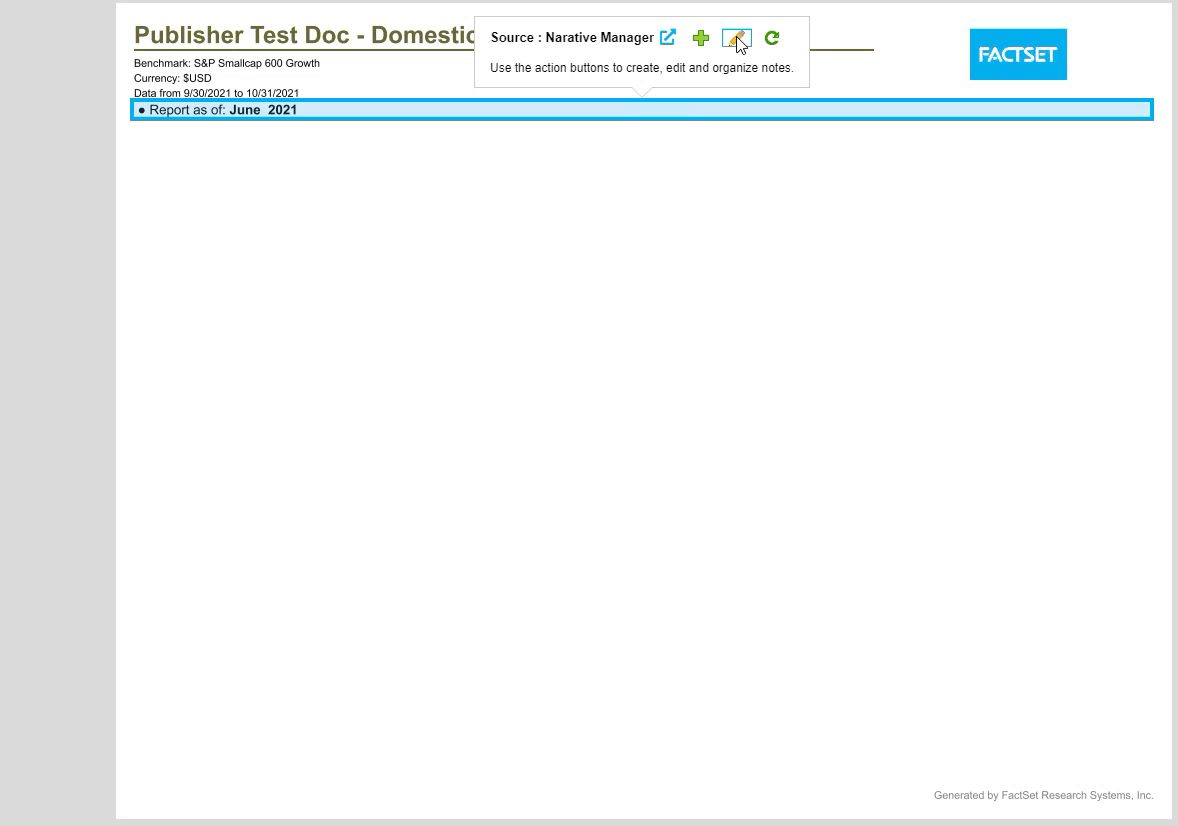Click the 'Use the action buttons' hint text
The width and height of the screenshot is (1178, 826).
click(x=642, y=68)
